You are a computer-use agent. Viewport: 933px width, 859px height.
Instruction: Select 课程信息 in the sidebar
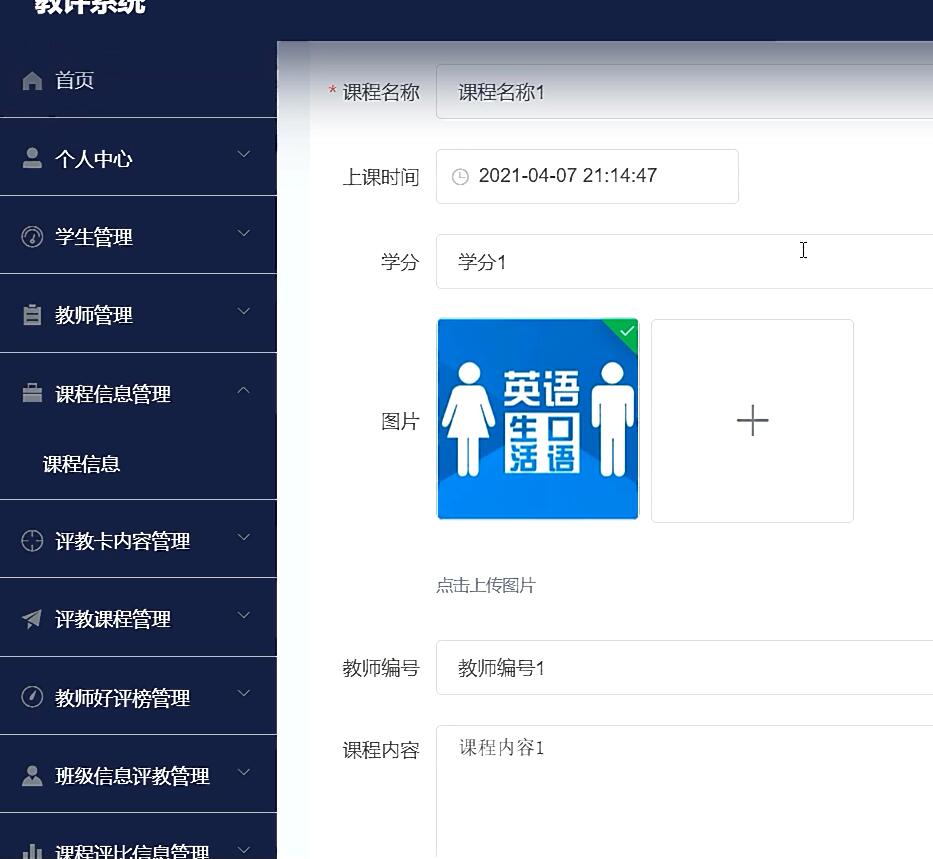click(x=81, y=464)
